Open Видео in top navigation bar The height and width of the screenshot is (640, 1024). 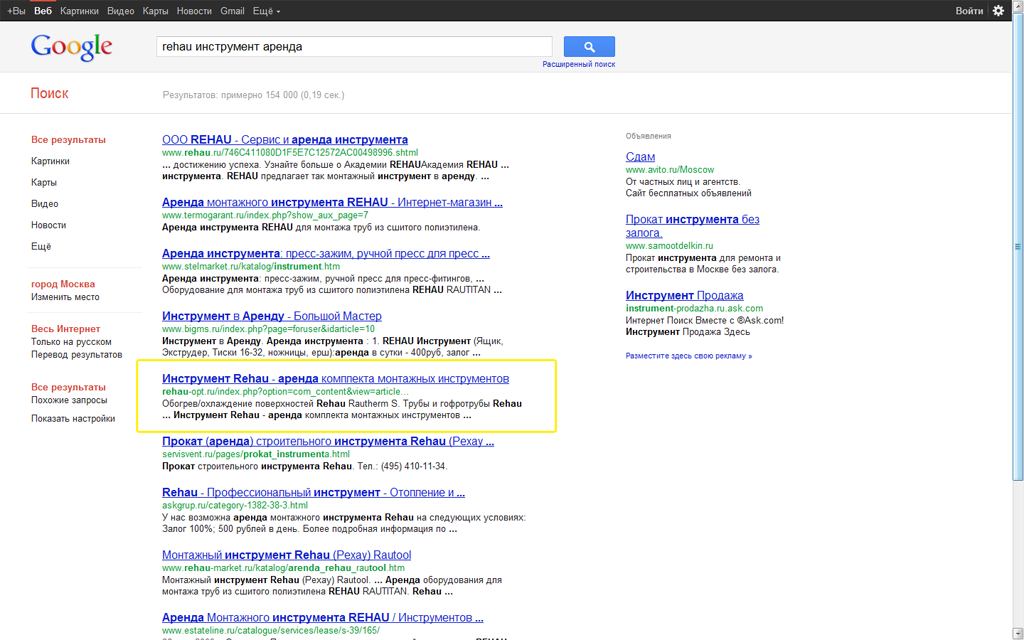pos(121,10)
